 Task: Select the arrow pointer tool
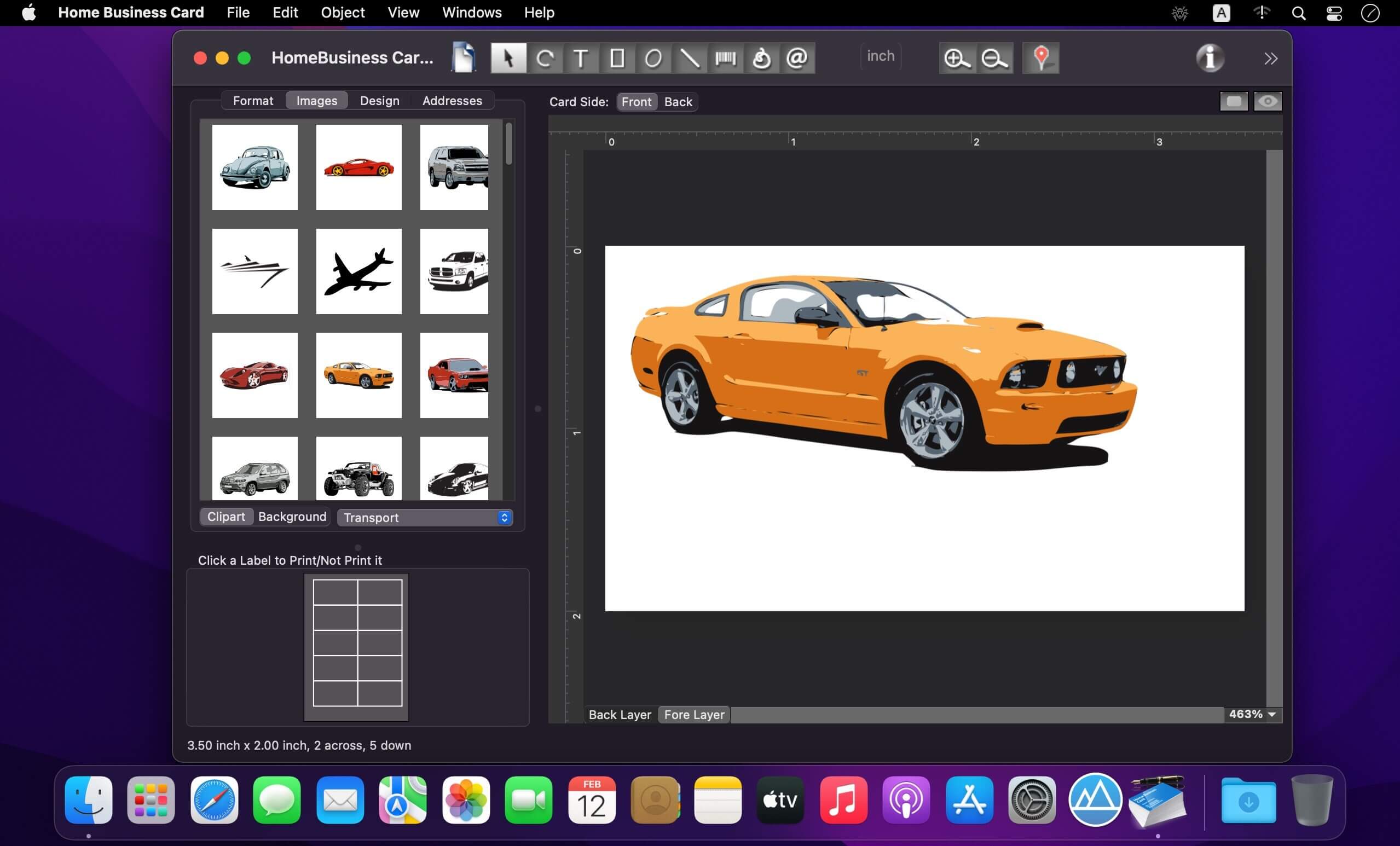[x=508, y=58]
